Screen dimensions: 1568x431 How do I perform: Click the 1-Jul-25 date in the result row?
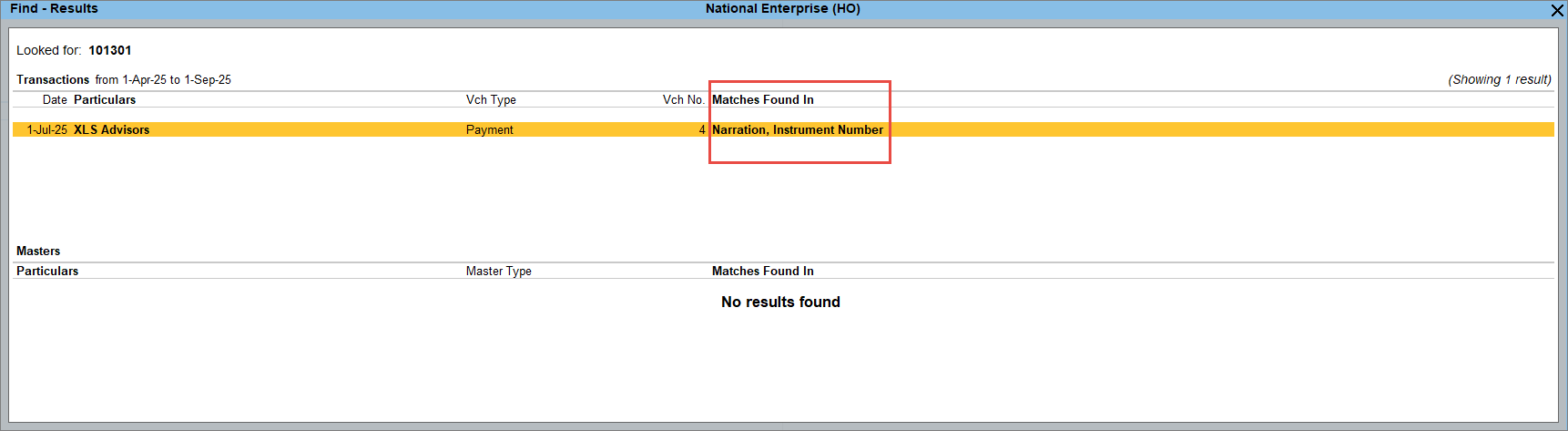pos(46,130)
